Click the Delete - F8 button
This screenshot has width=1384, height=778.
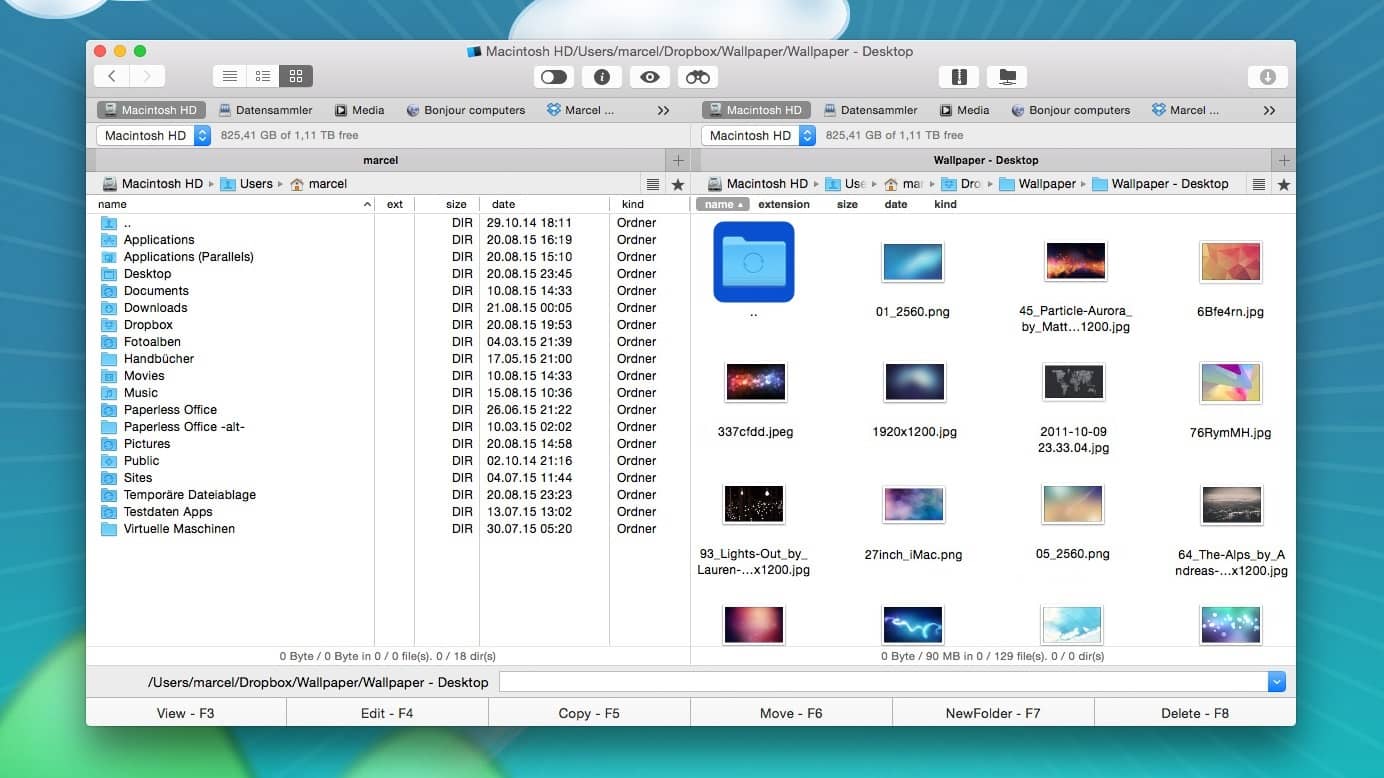pyautogui.click(x=1195, y=713)
